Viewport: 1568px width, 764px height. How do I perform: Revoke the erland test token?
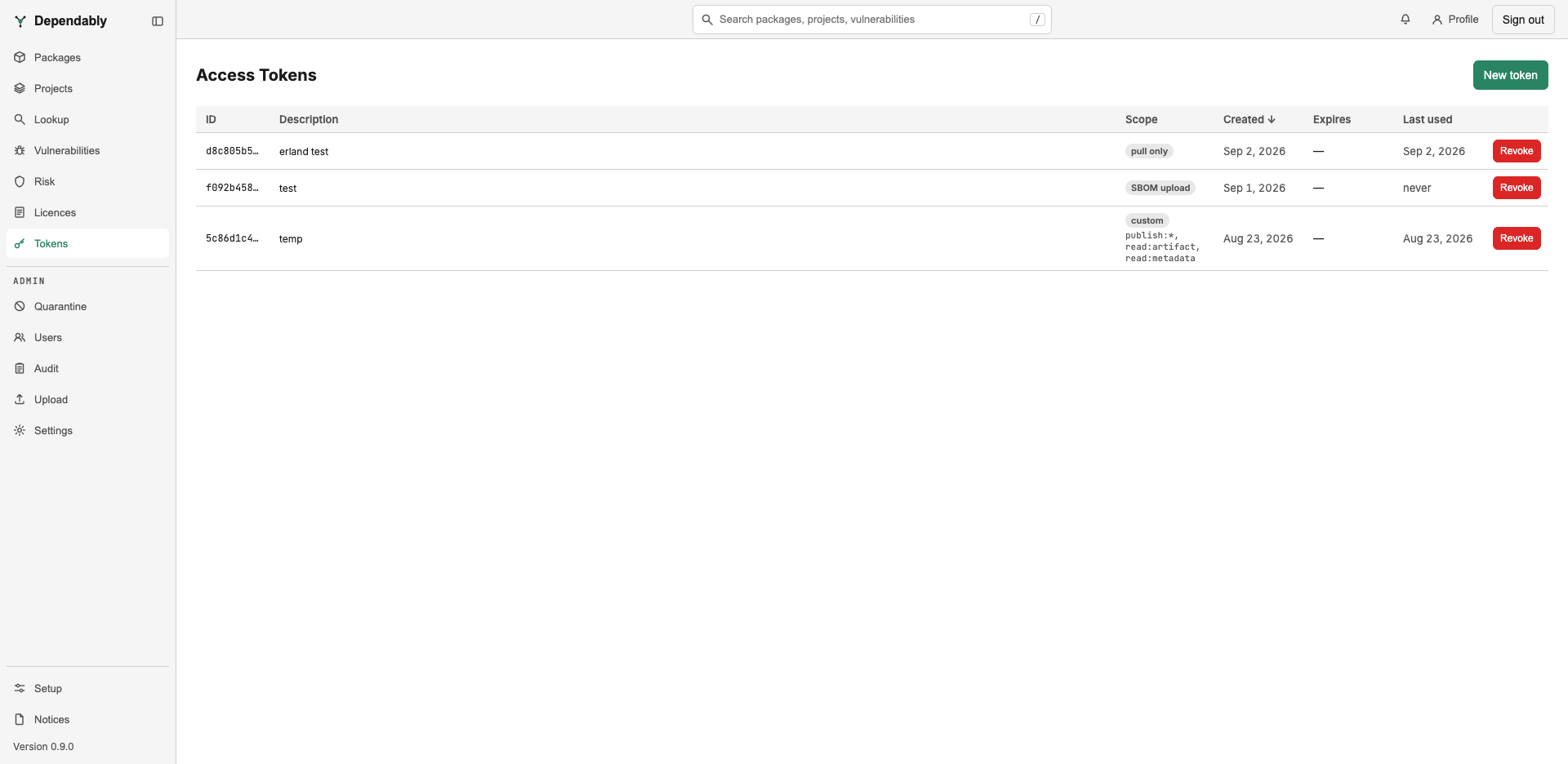[x=1517, y=151]
